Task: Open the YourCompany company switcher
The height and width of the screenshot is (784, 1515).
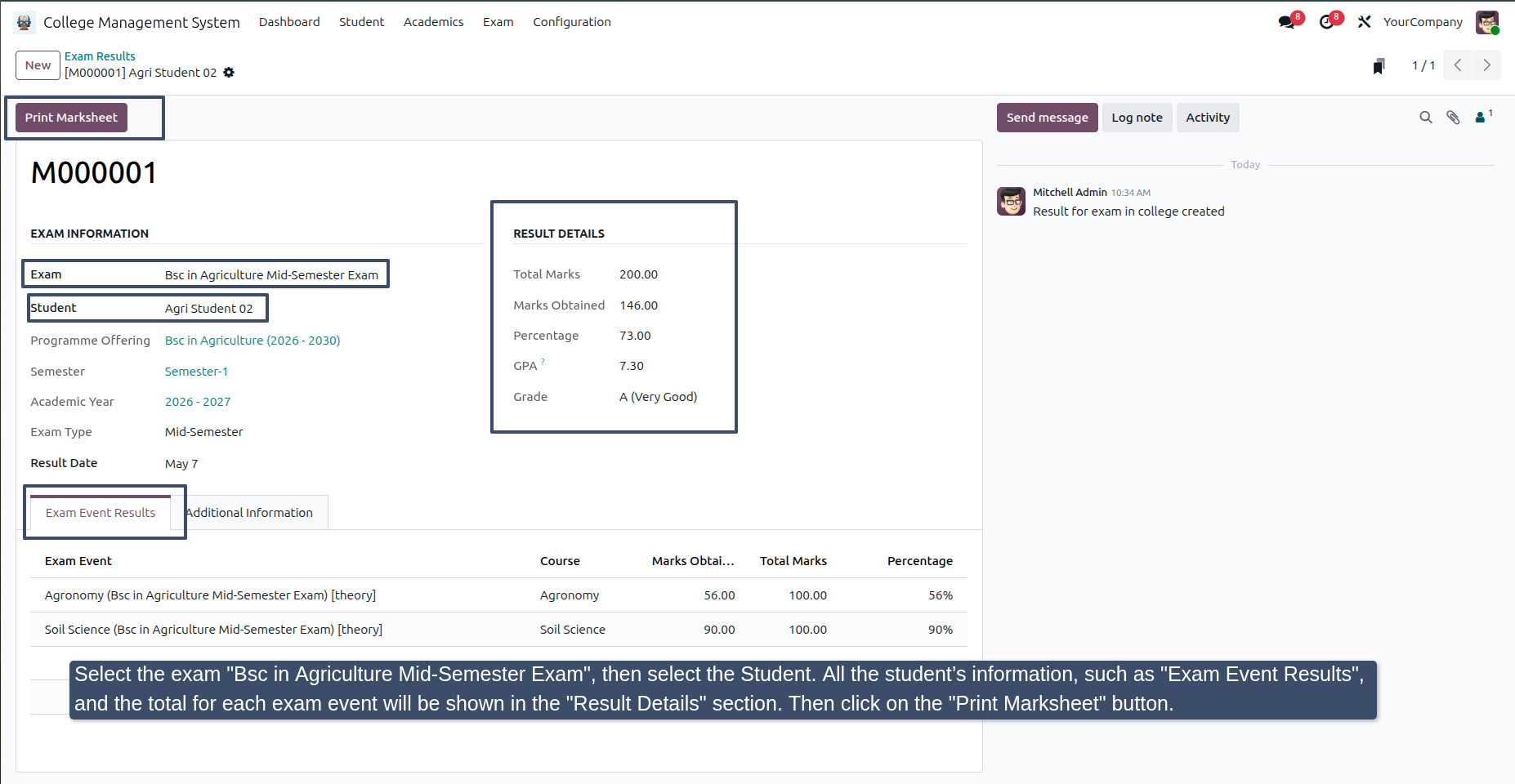Action: 1423,22
